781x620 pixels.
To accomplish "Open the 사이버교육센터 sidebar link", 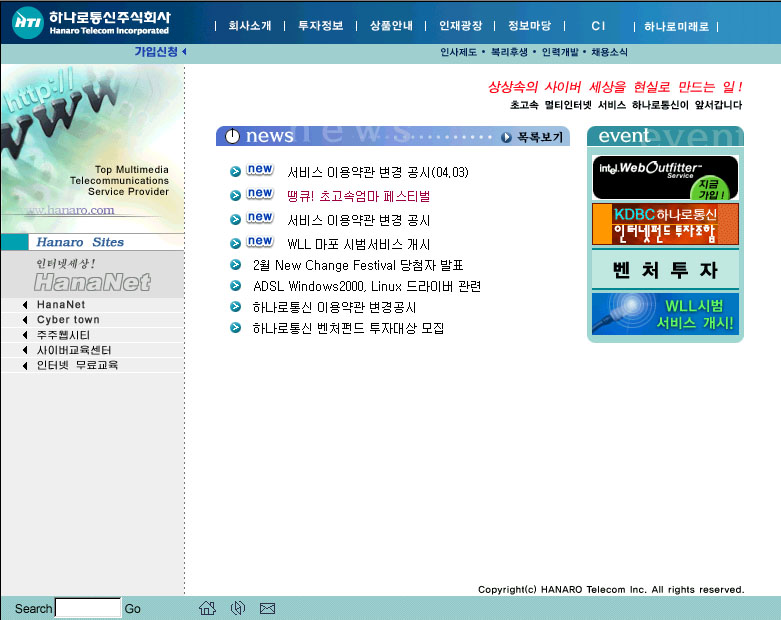I will pyautogui.click(x=74, y=350).
